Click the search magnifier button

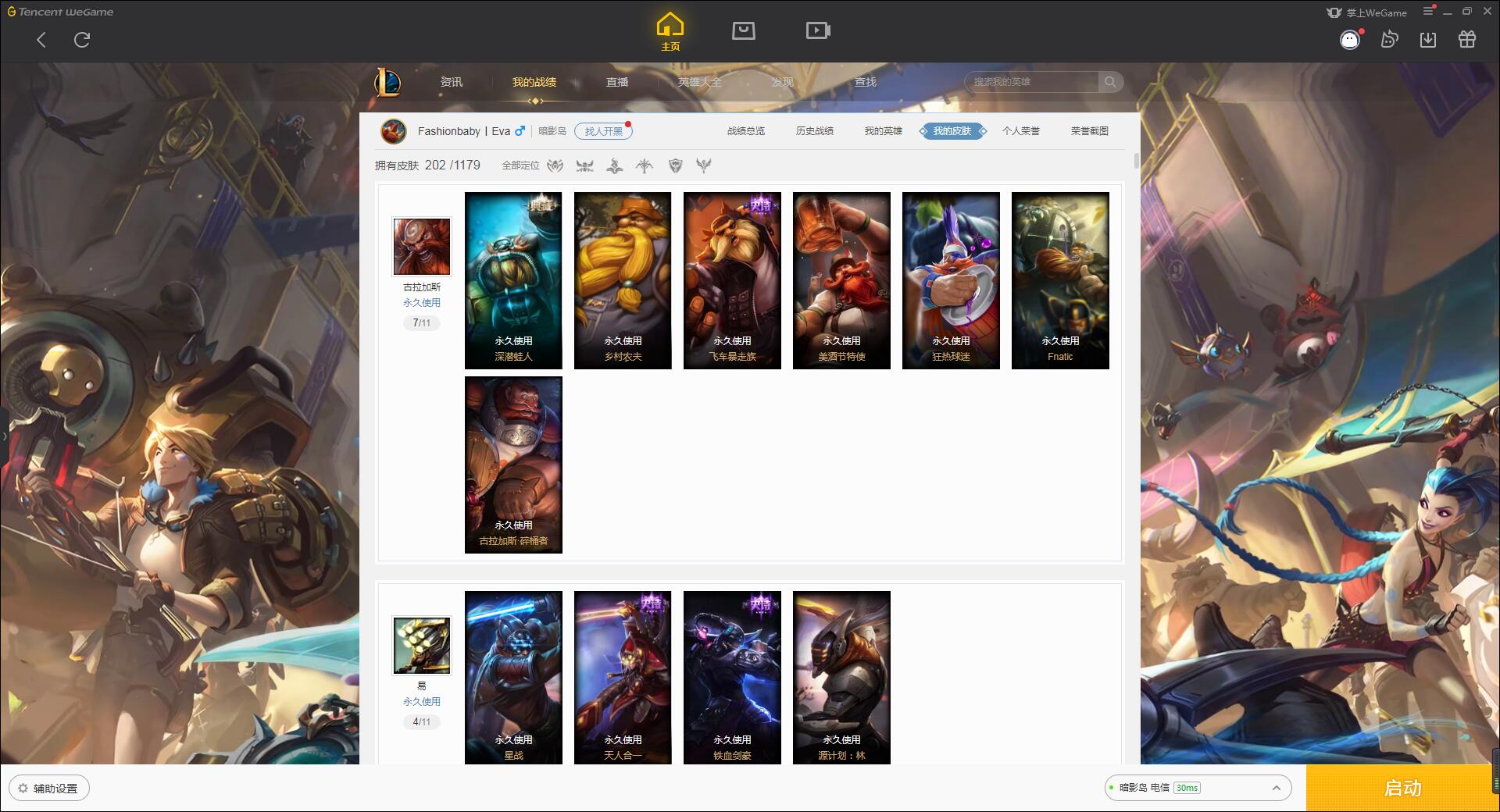[1110, 82]
